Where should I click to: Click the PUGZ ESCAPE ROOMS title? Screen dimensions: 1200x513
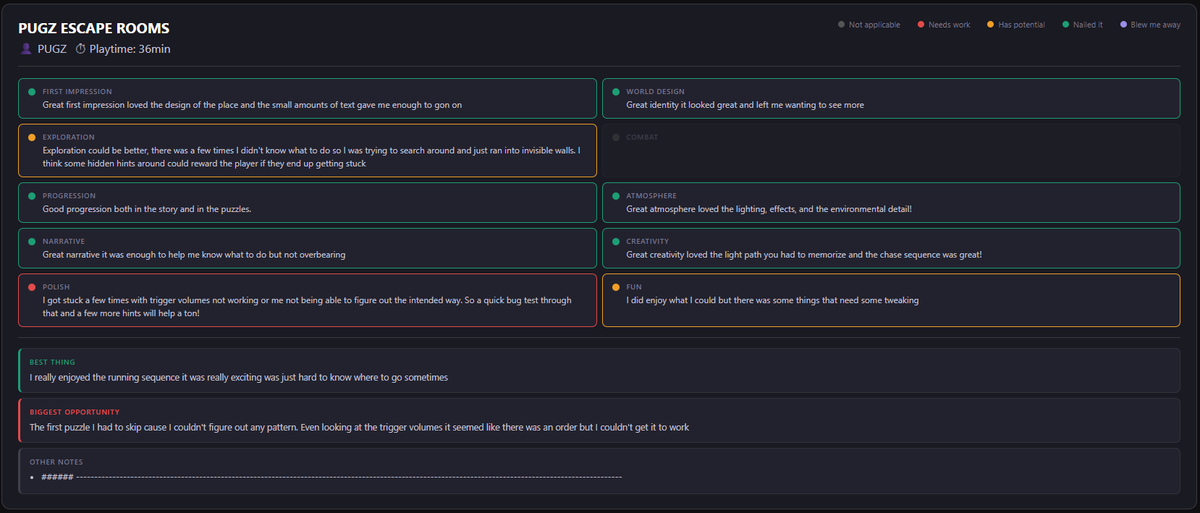point(94,28)
